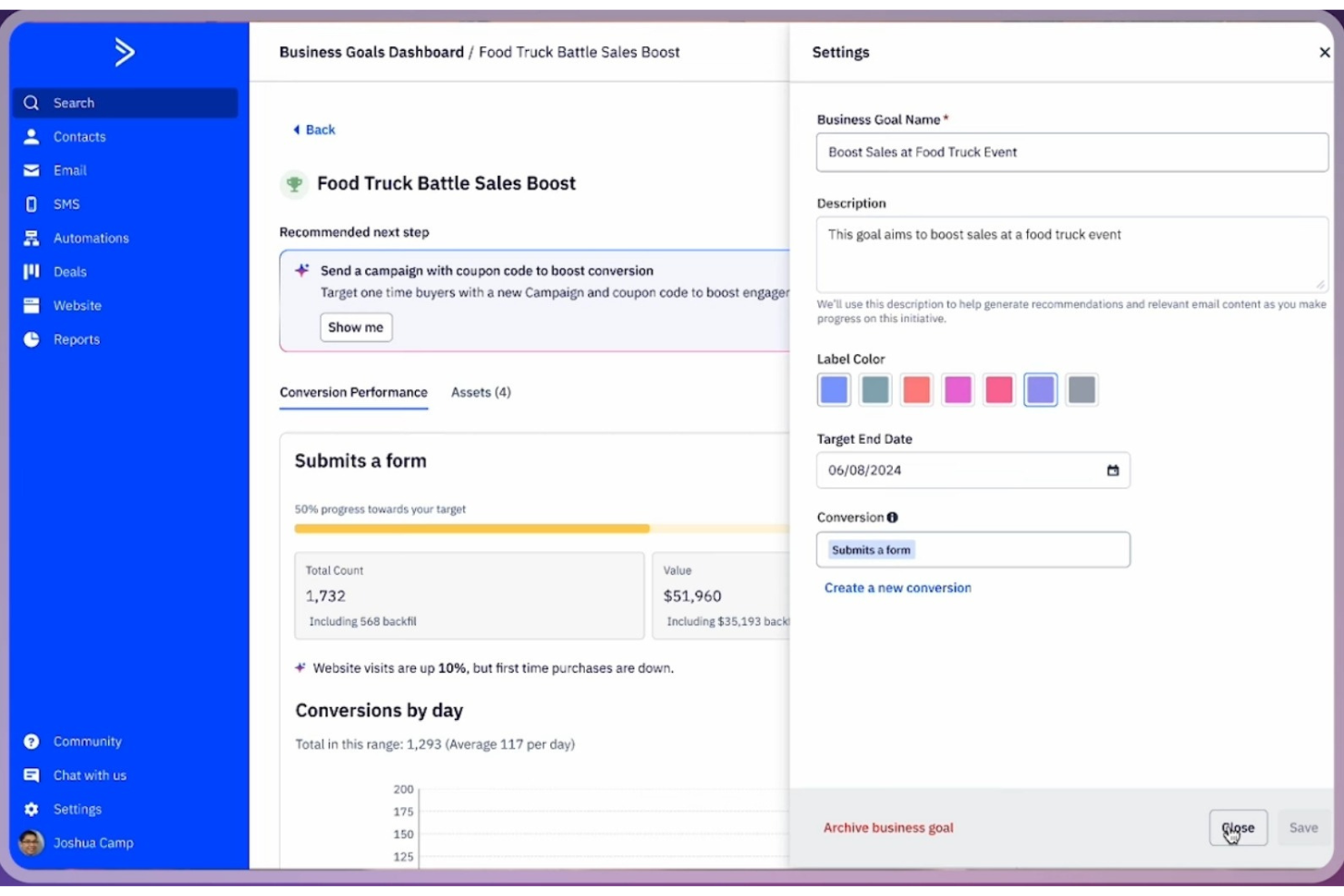The width and height of the screenshot is (1344, 896).
Task: Open the Email section from the sidebar
Action: [x=32, y=170]
